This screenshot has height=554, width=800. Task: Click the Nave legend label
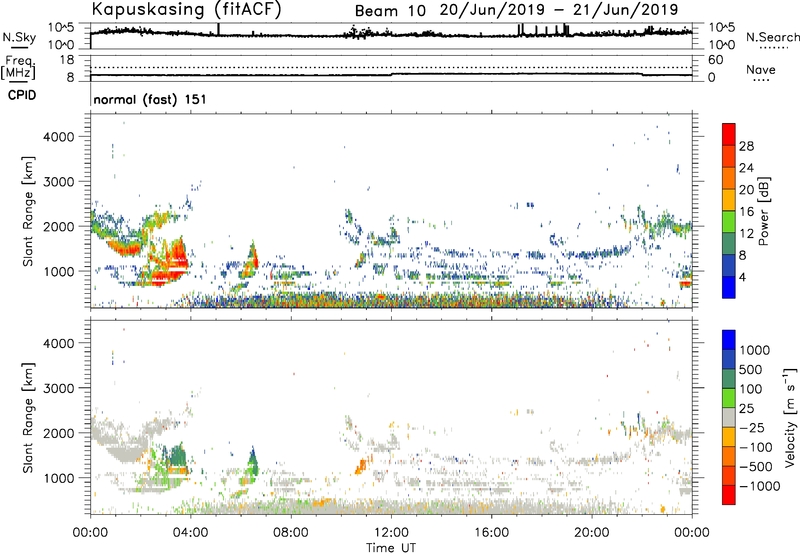[x=761, y=70]
